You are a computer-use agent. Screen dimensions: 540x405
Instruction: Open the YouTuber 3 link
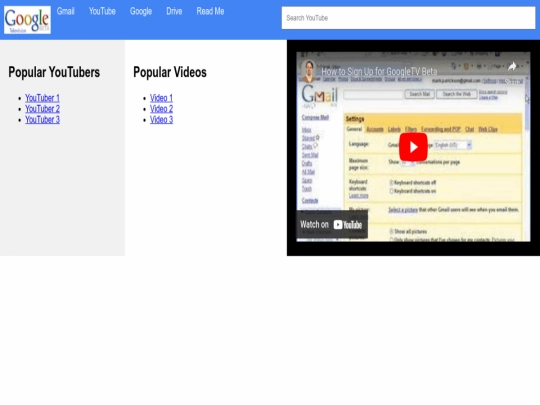[x=42, y=120]
